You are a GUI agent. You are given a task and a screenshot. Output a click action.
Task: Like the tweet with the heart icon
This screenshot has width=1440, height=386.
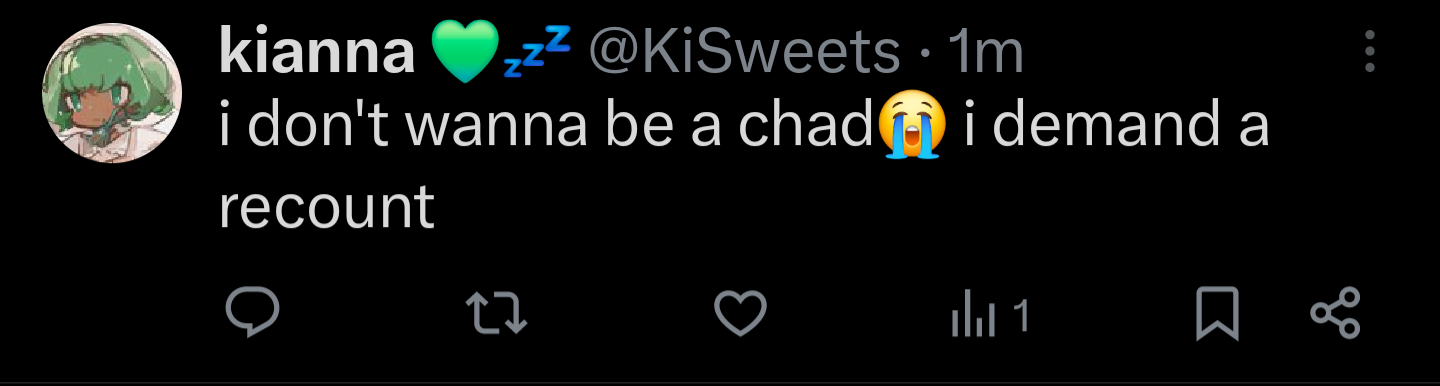pyautogui.click(x=741, y=314)
